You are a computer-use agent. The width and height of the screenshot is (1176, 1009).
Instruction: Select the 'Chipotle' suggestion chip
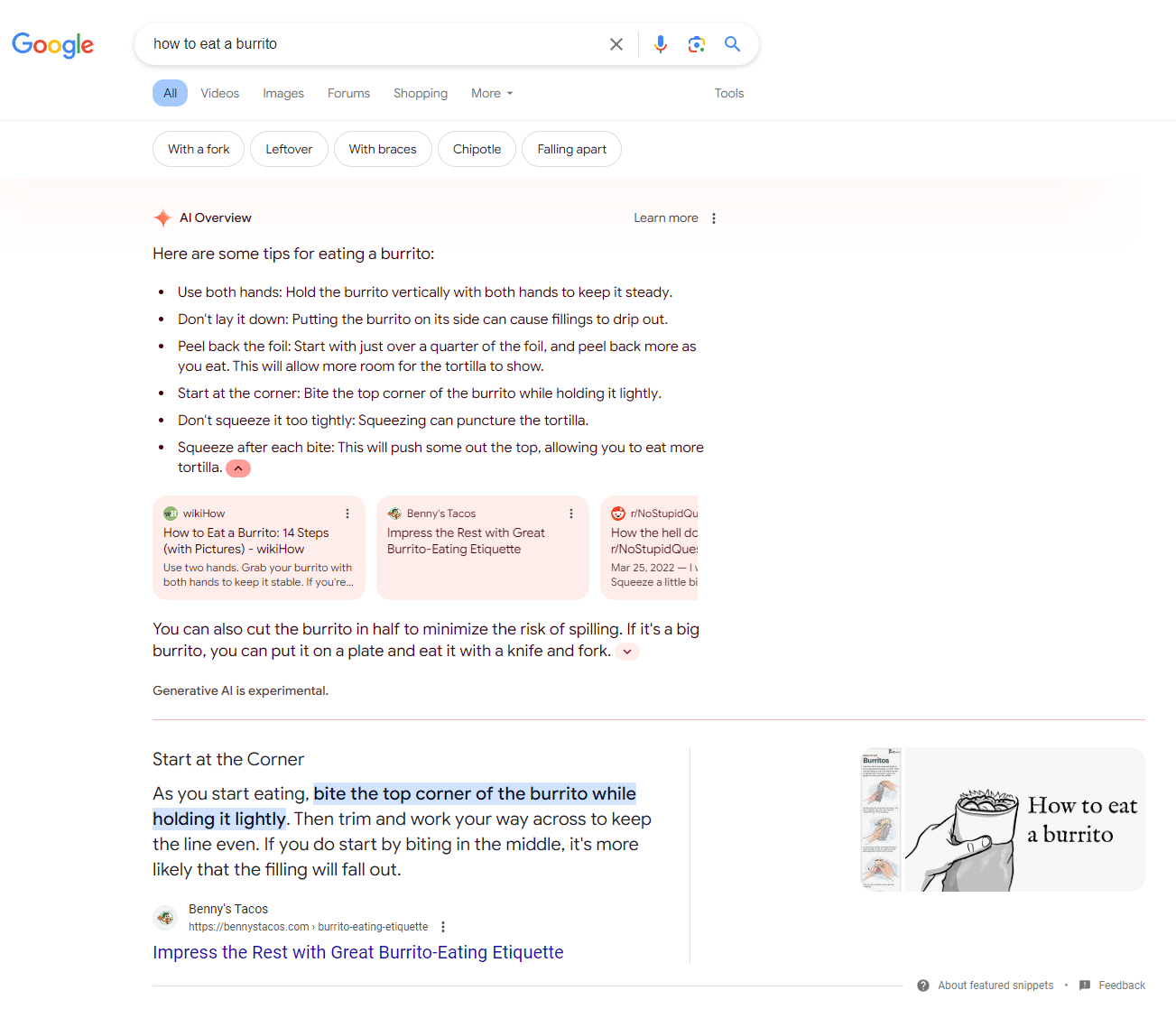477,149
